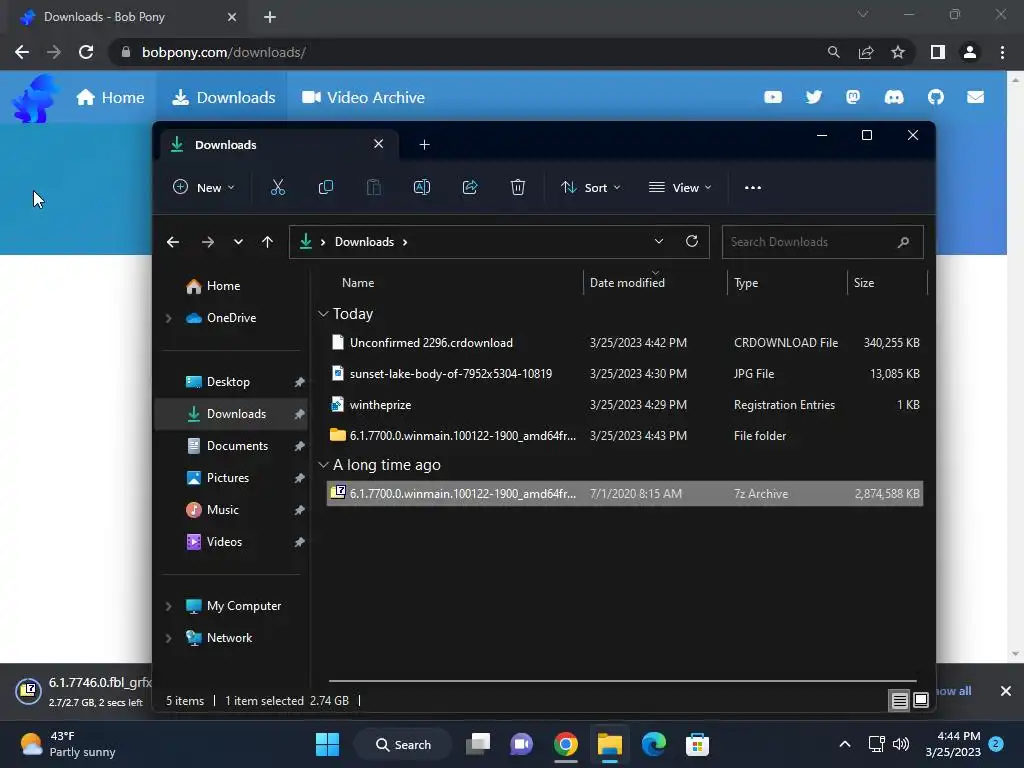Open Twitter icon on Bob Pony site
This screenshot has height=768, width=1024.
(814, 97)
